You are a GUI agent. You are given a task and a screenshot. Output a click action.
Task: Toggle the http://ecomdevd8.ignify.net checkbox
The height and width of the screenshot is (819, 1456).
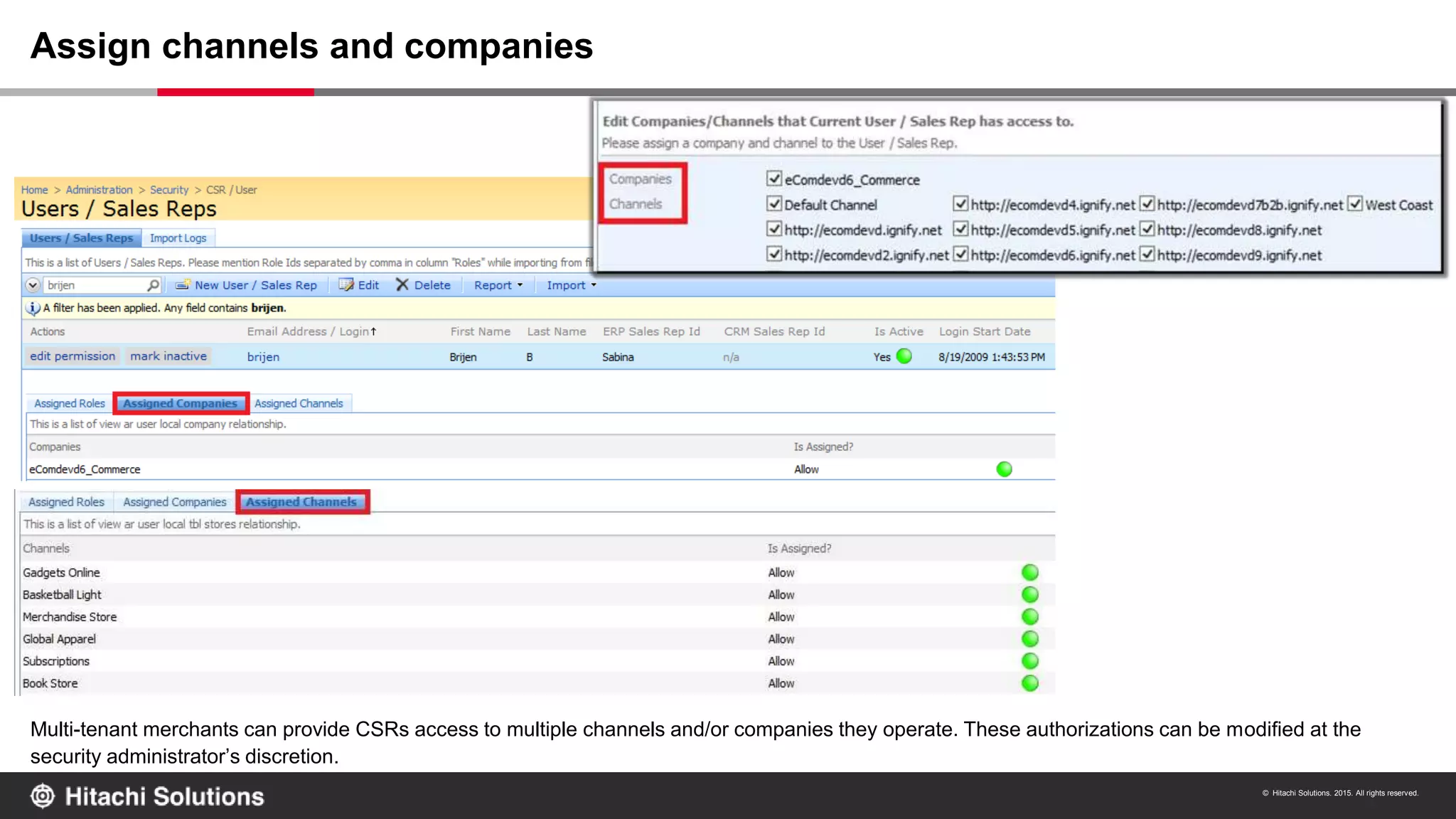(1147, 229)
